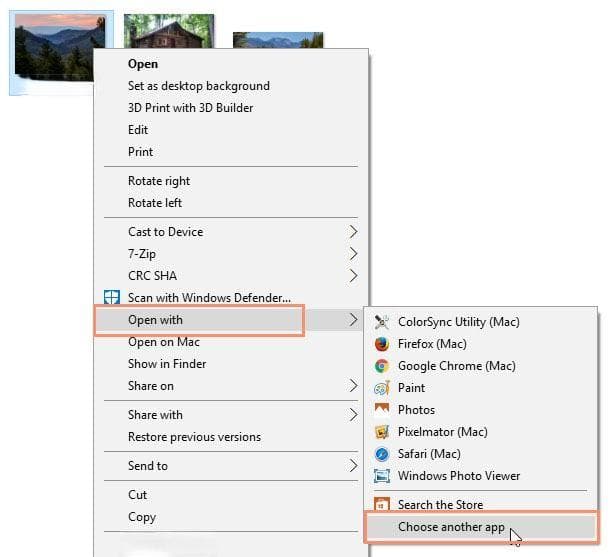Click the Google Chrome icon in submenu
The width and height of the screenshot is (613, 557).
click(x=382, y=366)
